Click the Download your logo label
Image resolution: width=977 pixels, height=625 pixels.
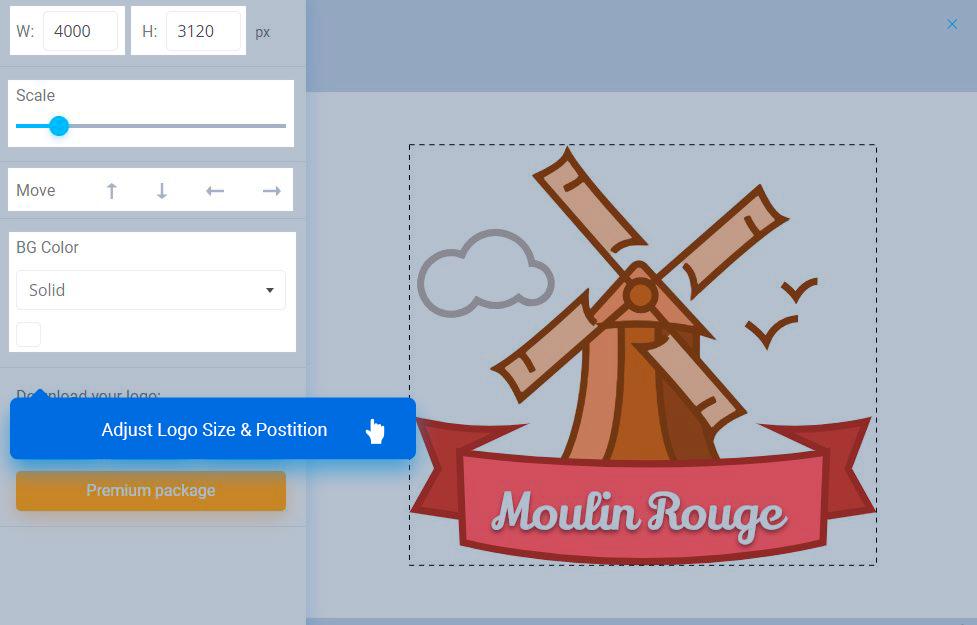click(x=88, y=394)
